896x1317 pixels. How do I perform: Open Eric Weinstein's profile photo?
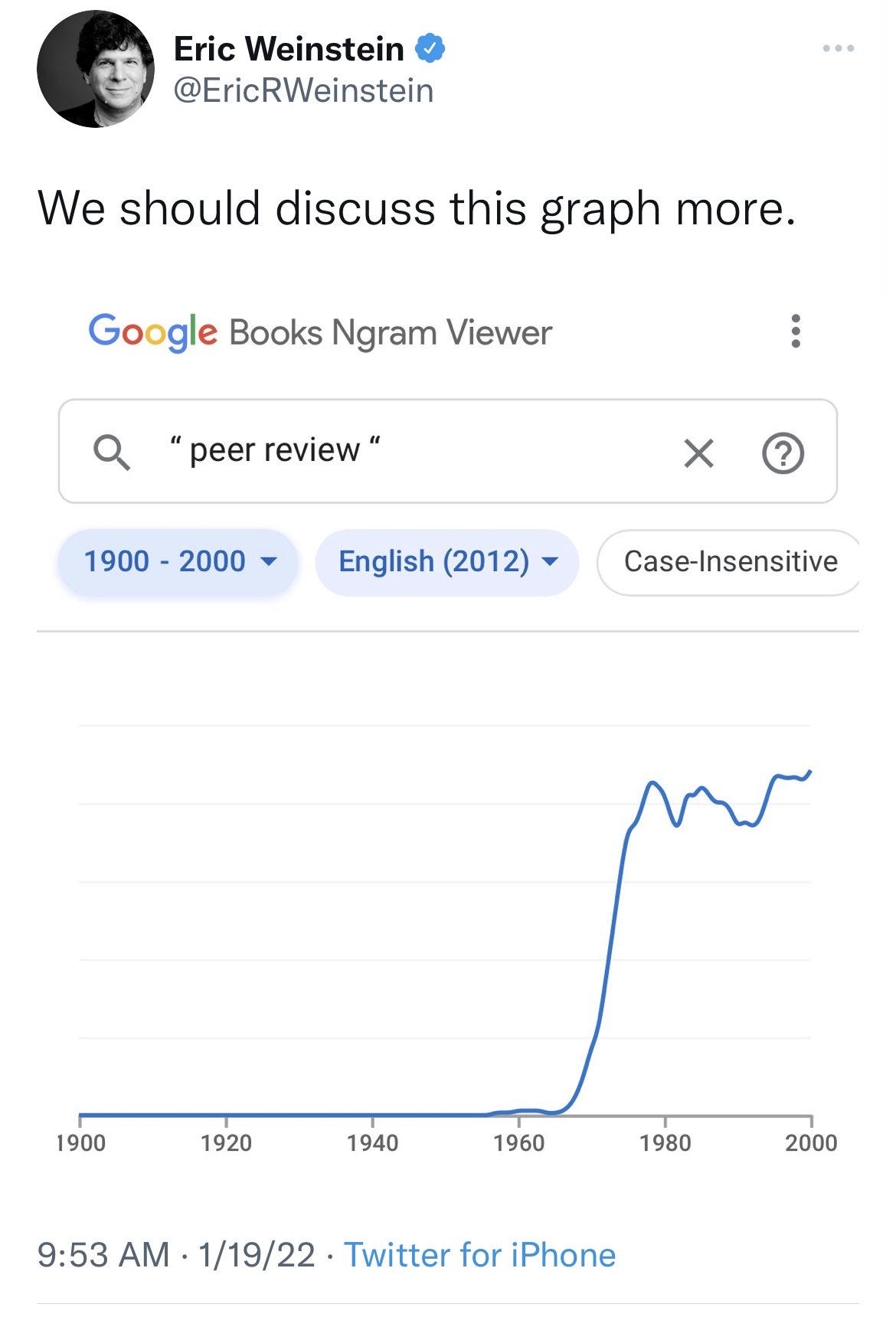click(95, 69)
